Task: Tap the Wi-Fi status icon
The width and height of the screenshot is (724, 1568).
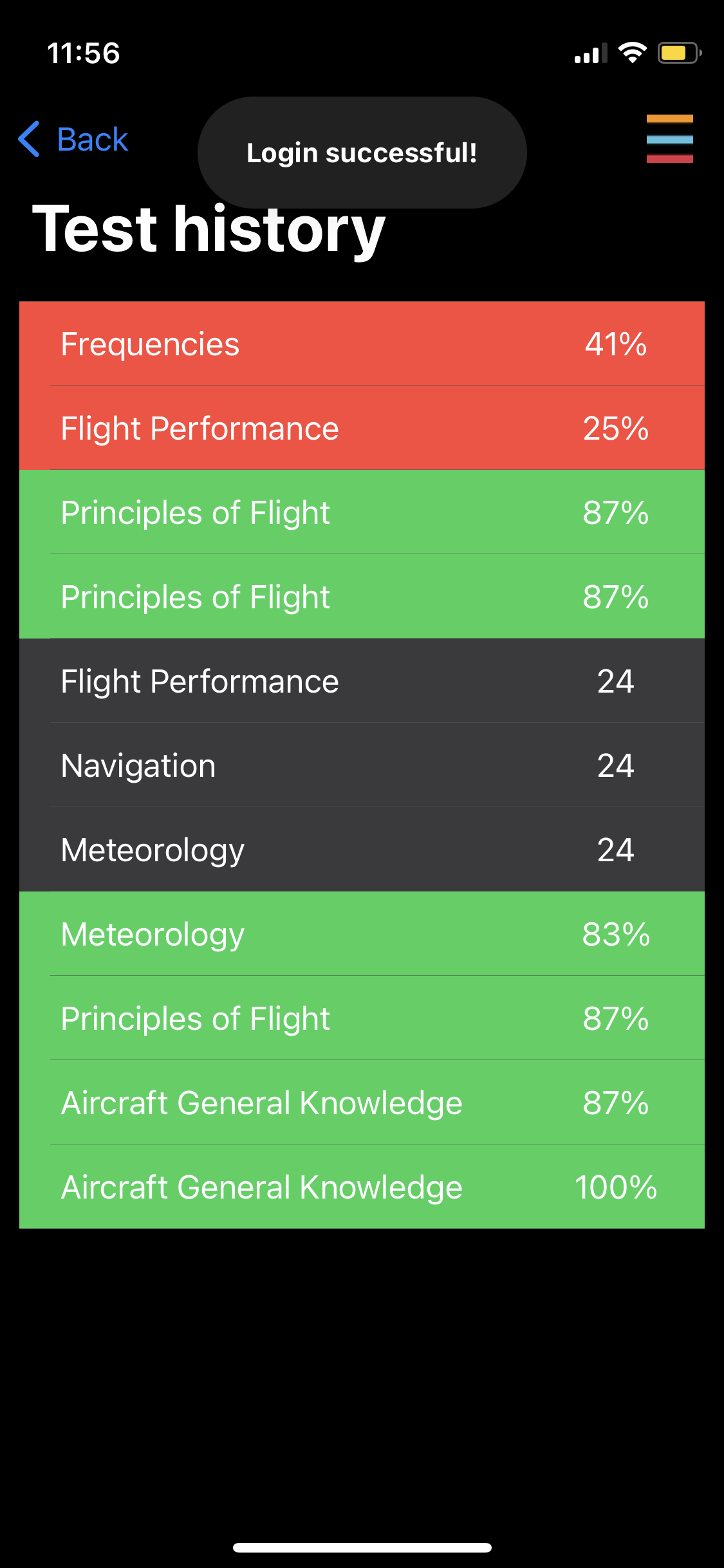Action: coord(632,53)
